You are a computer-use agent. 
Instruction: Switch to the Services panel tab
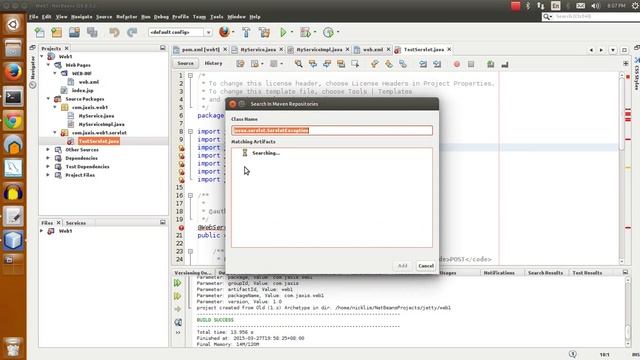pos(76,223)
